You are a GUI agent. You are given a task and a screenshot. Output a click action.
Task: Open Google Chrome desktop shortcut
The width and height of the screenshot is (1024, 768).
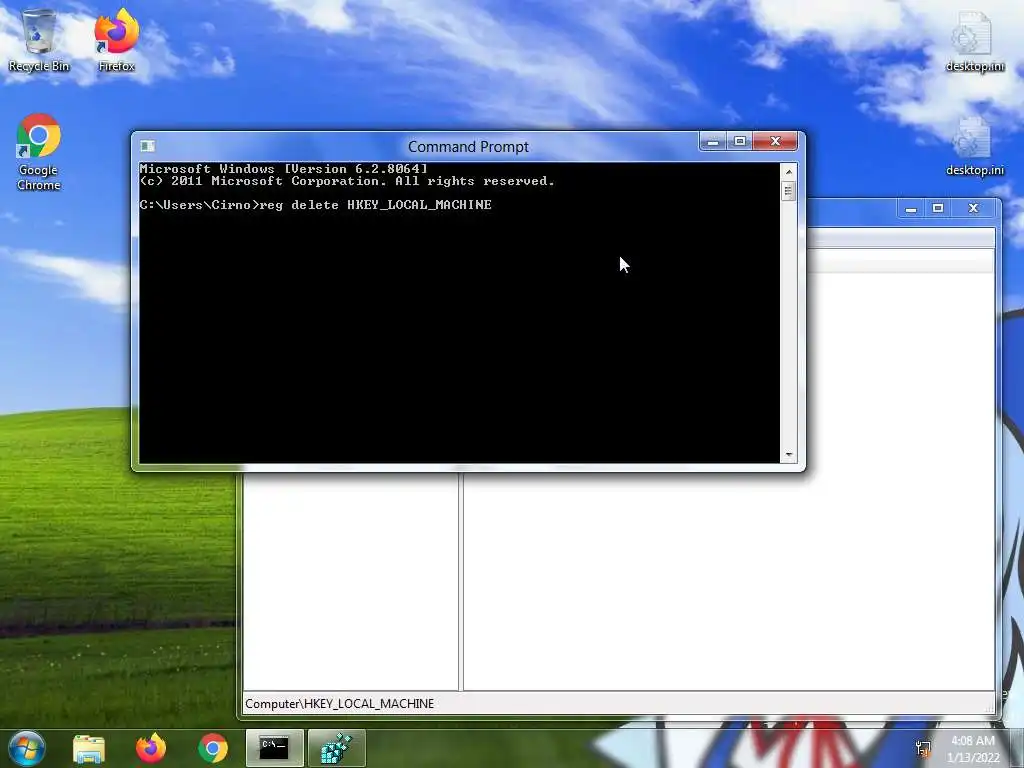point(39,152)
